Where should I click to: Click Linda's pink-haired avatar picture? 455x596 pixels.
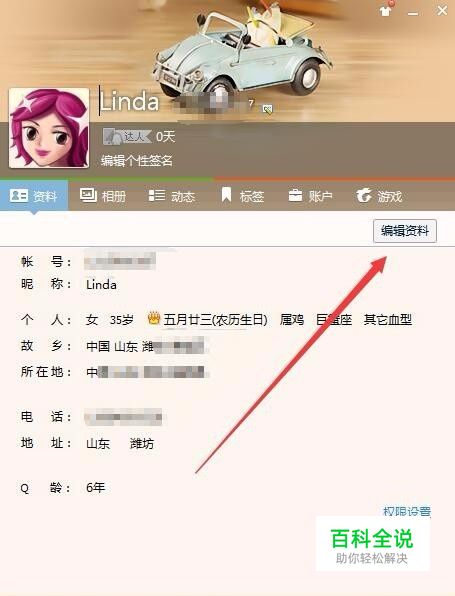(x=49, y=128)
